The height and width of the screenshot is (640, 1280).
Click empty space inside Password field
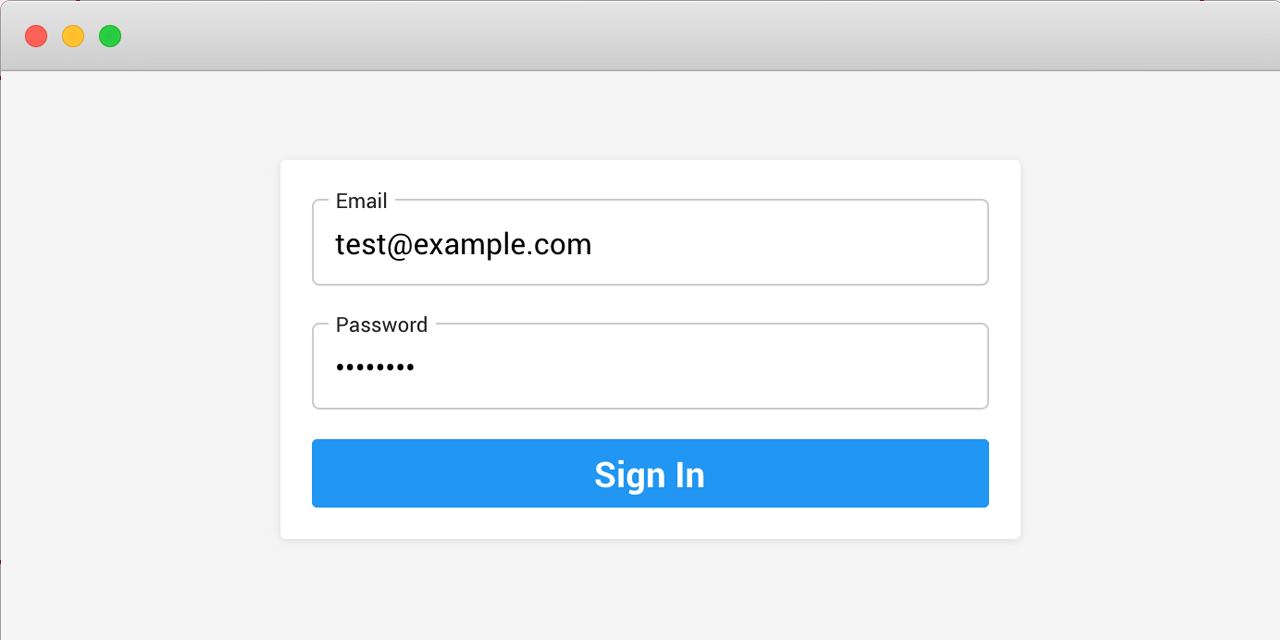coord(700,368)
